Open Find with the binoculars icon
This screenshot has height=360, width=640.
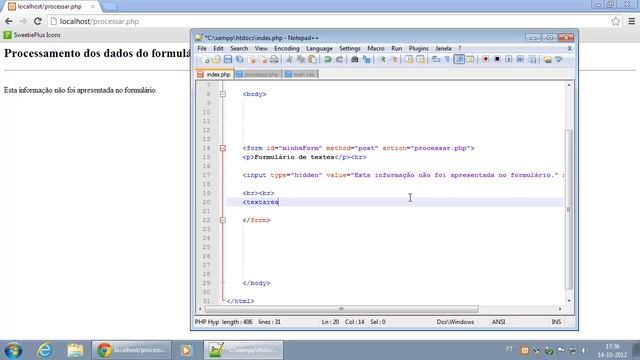pyautogui.click(x=354, y=60)
